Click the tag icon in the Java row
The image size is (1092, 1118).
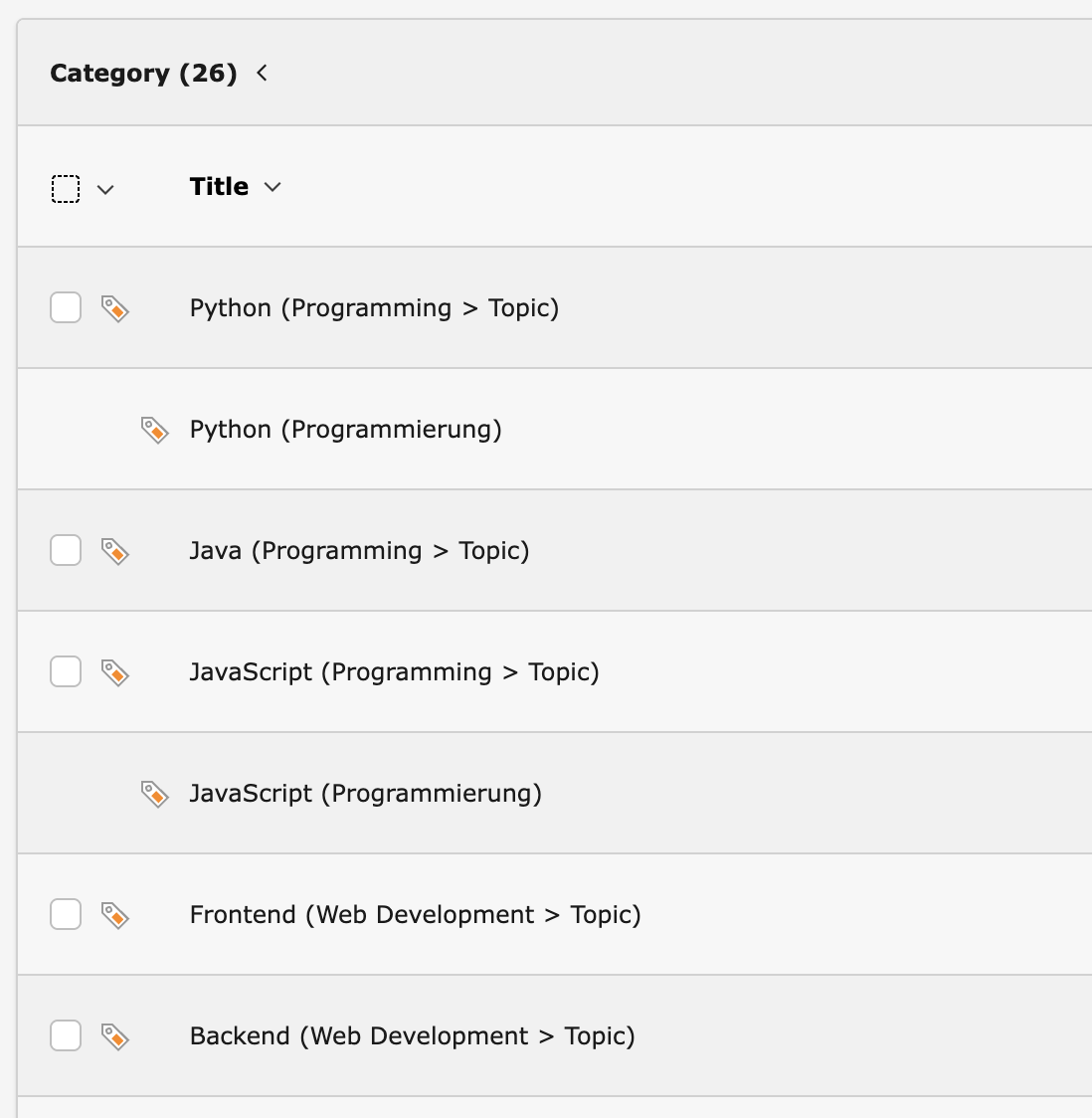pyautogui.click(x=114, y=551)
